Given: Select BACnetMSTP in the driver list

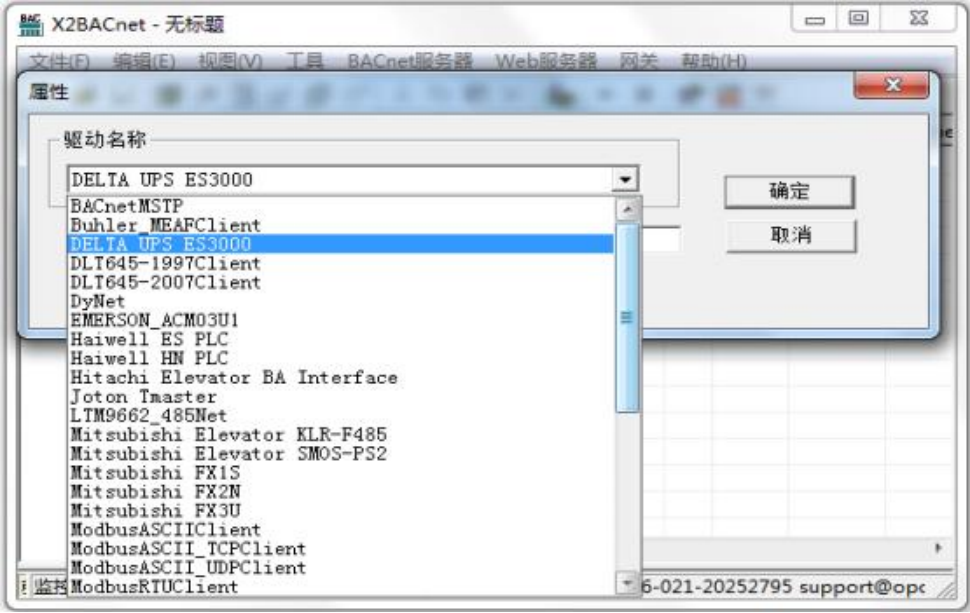Looking at the screenshot, I should (341, 206).
